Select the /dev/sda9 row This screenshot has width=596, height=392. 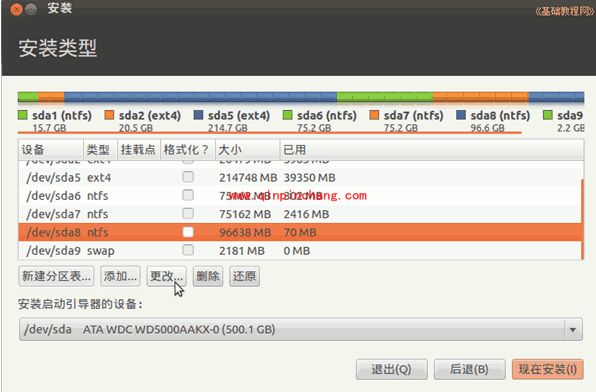click(x=300, y=250)
